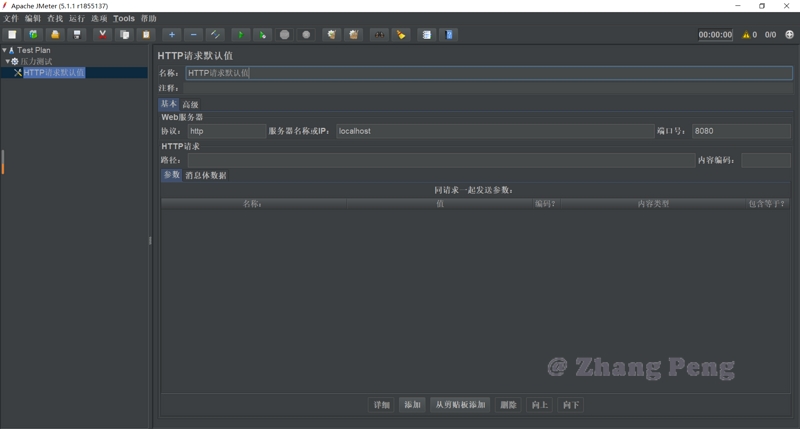Viewport: 800px width, 429px height.
Task: Click the New test plan toolbar icon
Action: coord(12,35)
